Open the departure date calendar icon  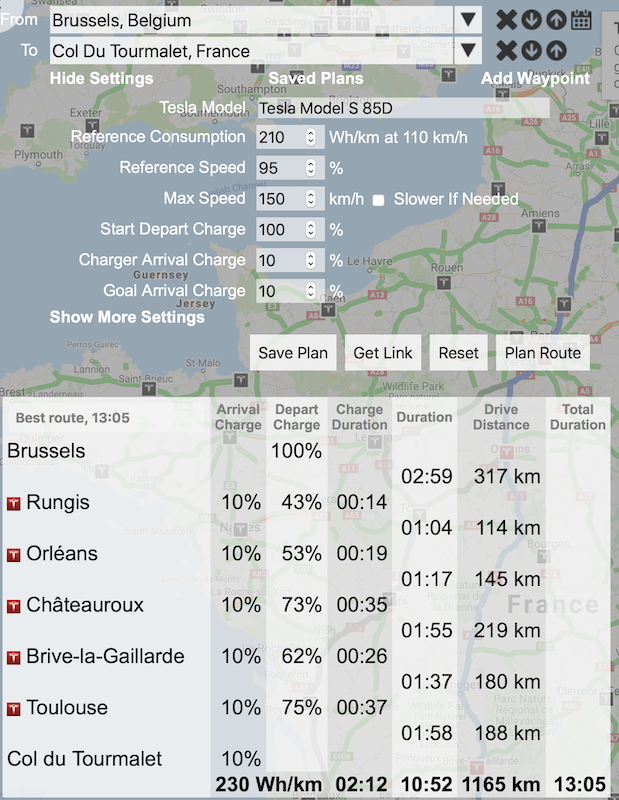[x=581, y=20]
